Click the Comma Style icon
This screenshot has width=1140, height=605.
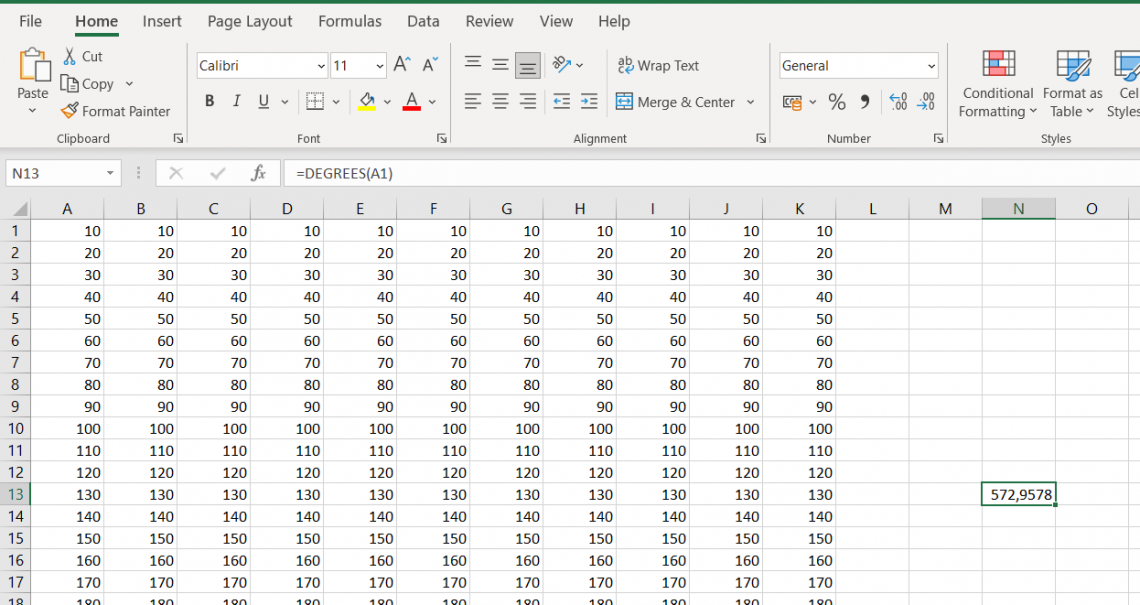point(864,101)
